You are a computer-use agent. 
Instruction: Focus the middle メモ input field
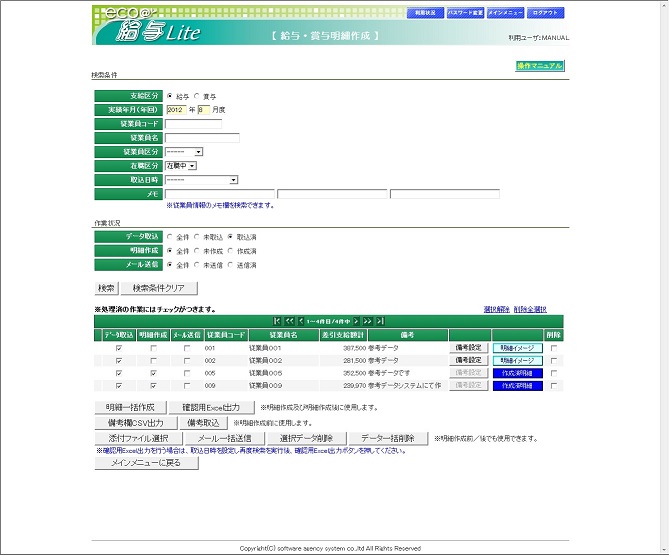pyautogui.click(x=332, y=194)
